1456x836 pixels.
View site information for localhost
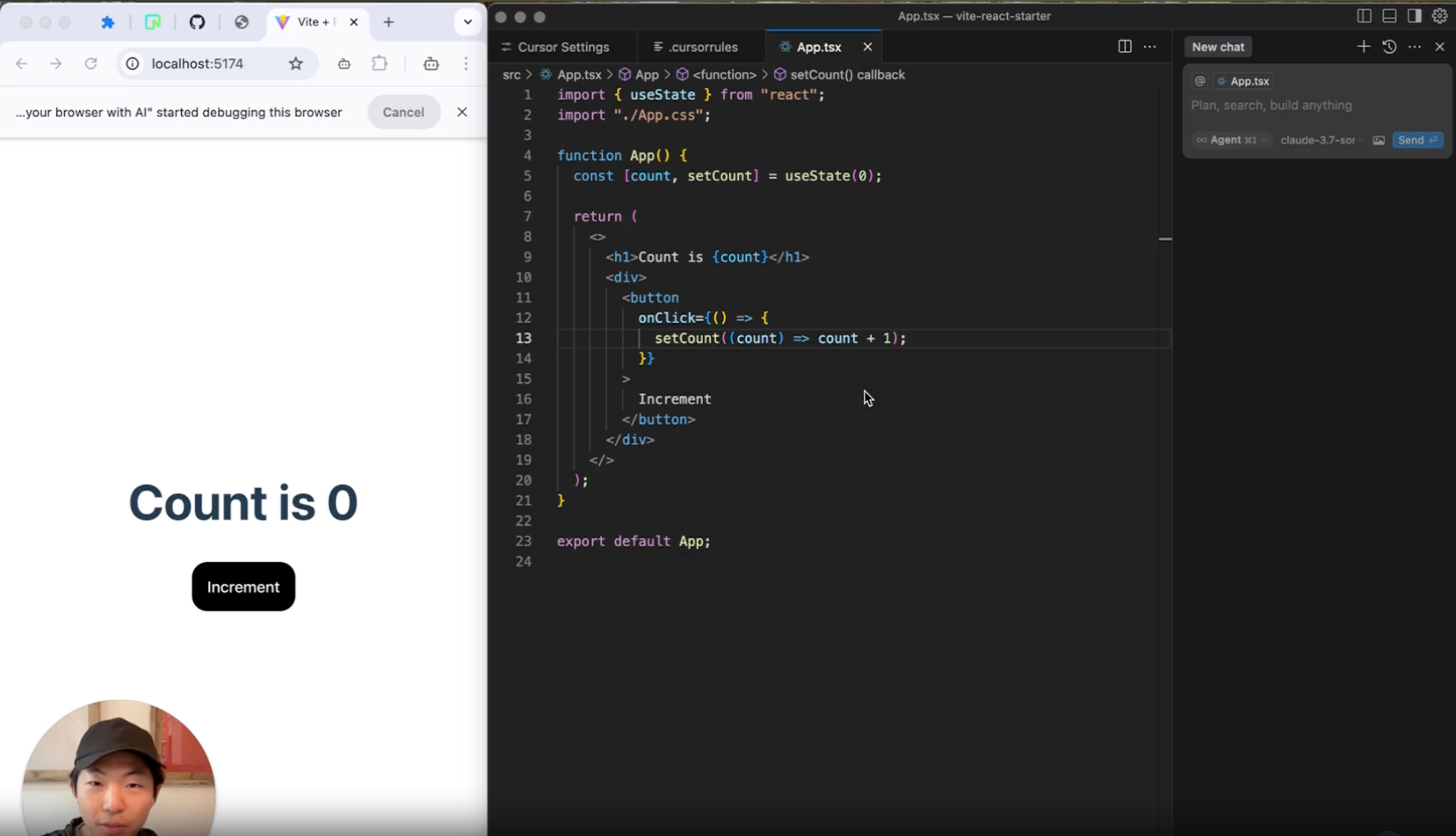[x=133, y=63]
